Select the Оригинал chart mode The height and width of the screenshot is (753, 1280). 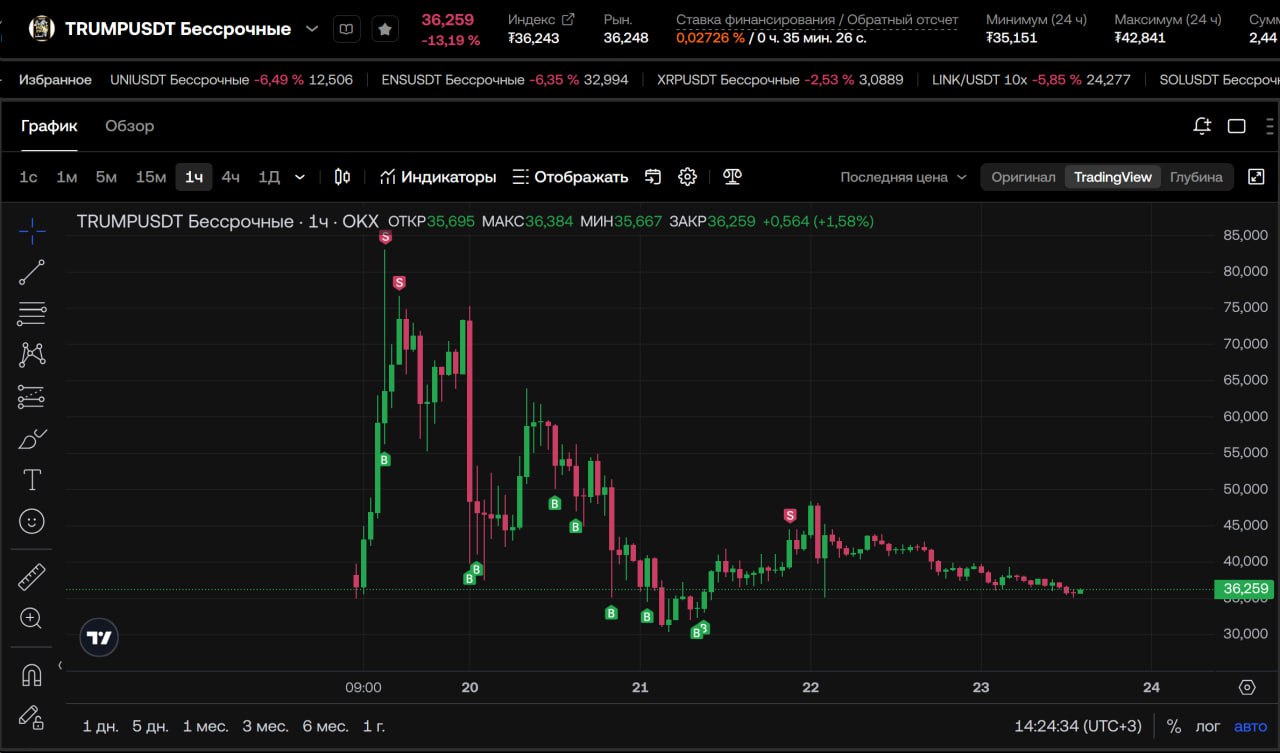click(x=1023, y=177)
